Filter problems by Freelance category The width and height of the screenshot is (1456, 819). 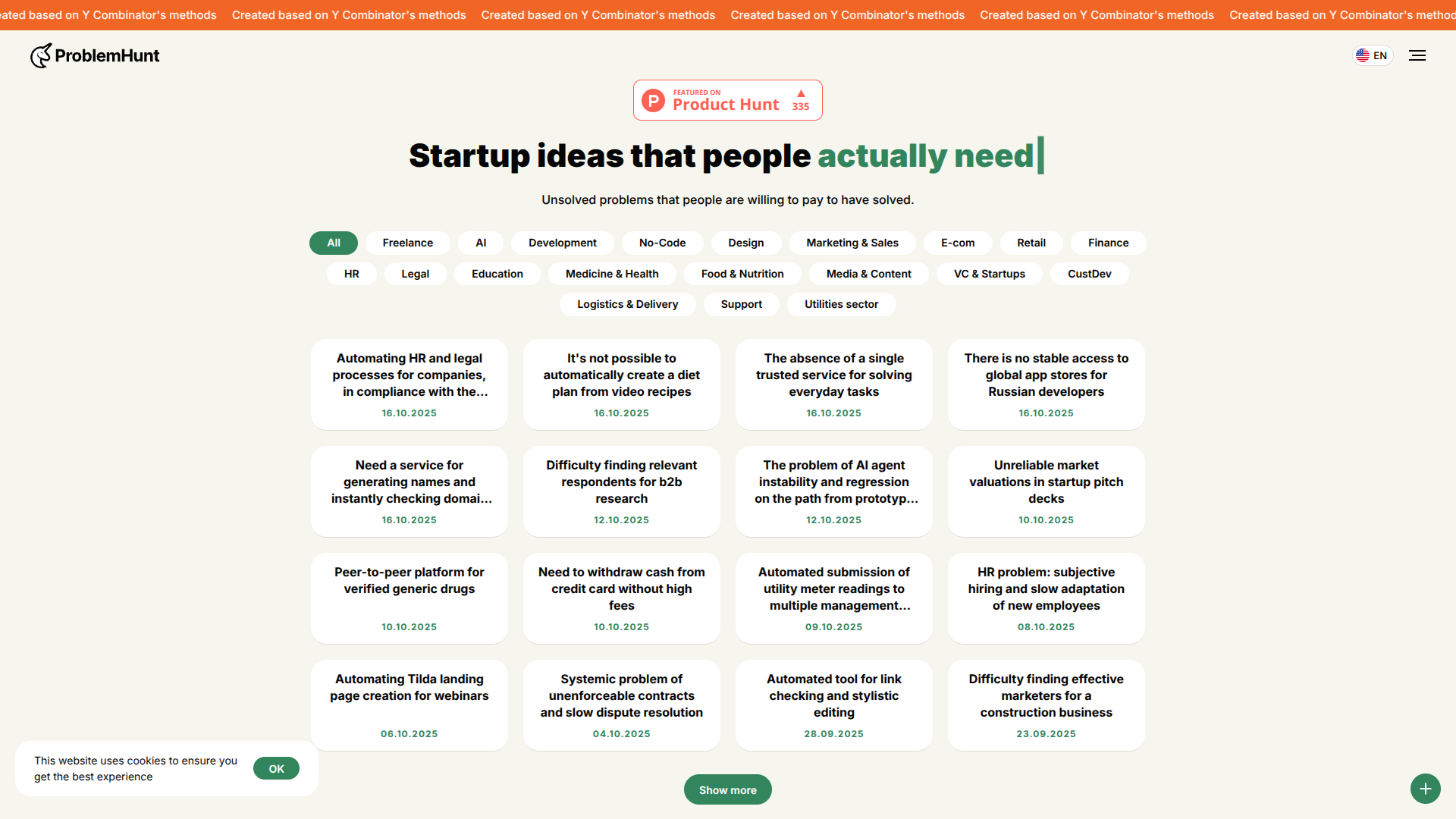coord(408,243)
